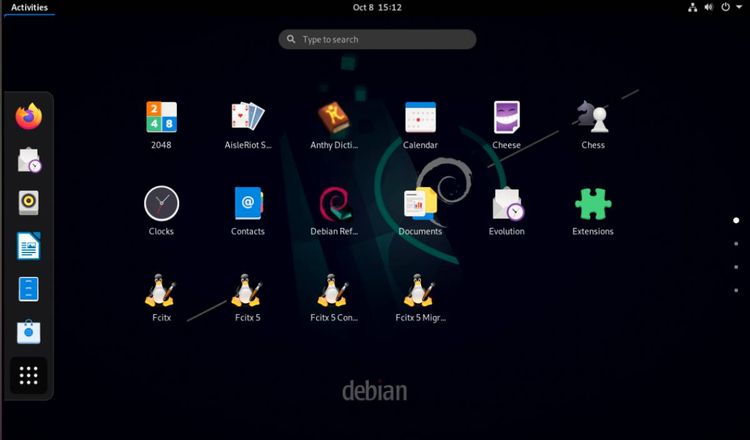Screen dimensions: 750x440
Task: Launch Rhythmbox speaker icon in dock
Action: 29,203
